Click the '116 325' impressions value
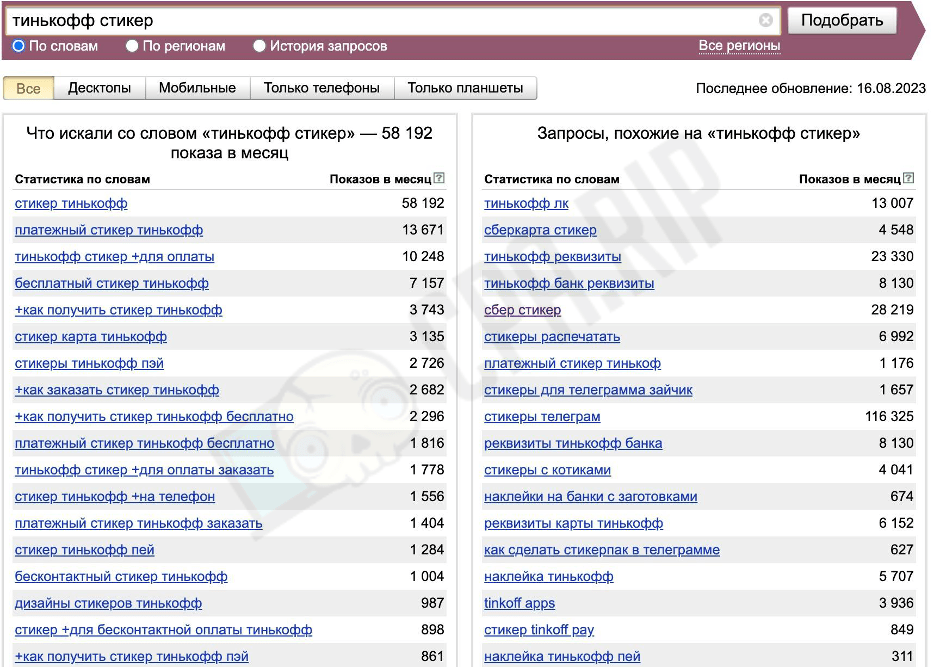The width and height of the screenshot is (941, 668). coord(889,417)
